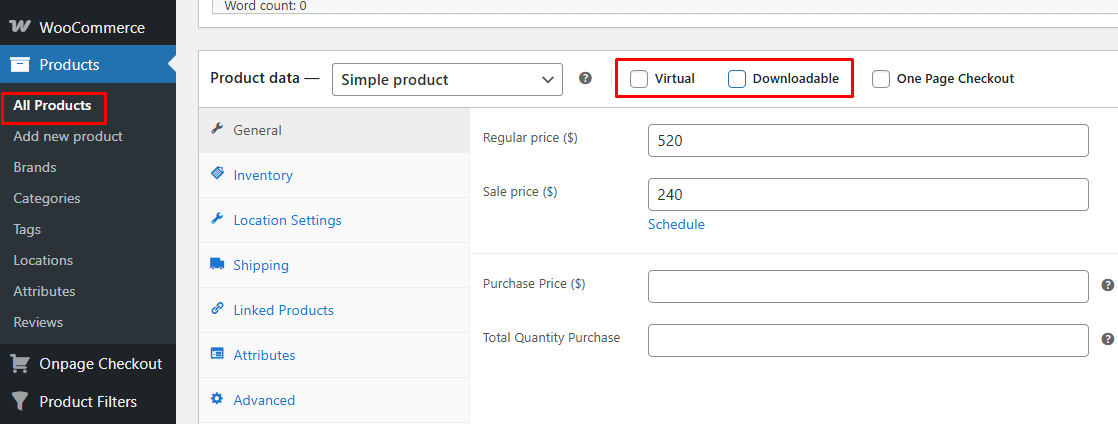Open the Product Filters menu
1118x424 pixels.
[x=88, y=402]
